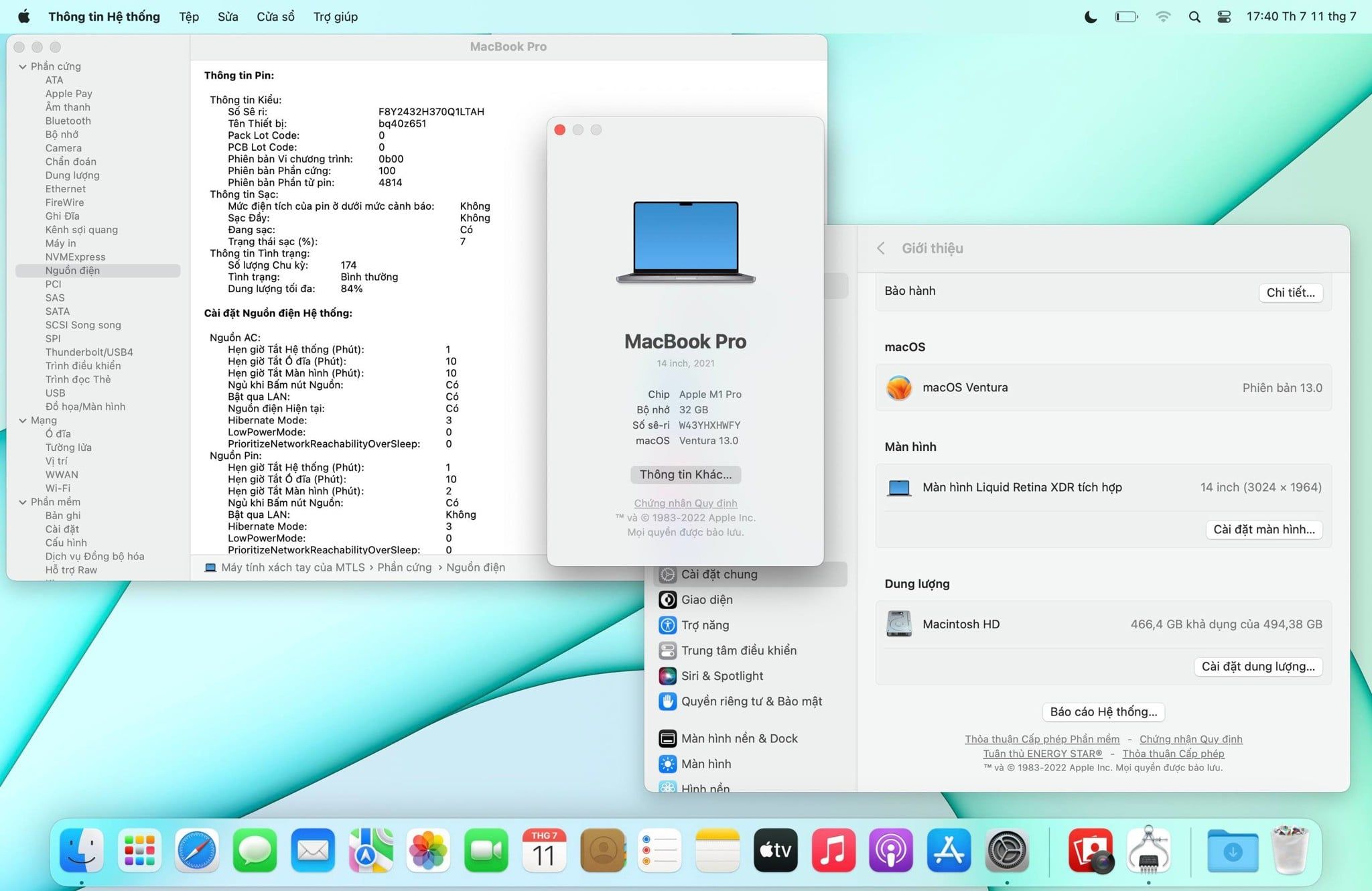
Task: Select Wi-Fi in the Mạng tree
Action: coord(58,488)
